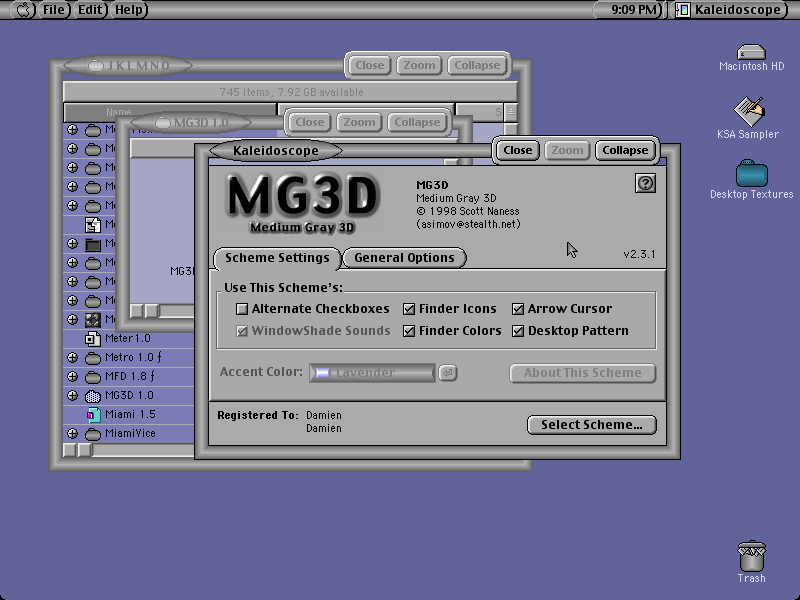
Task: Select the Metro 1.0 folder icon
Action: pos(92,358)
